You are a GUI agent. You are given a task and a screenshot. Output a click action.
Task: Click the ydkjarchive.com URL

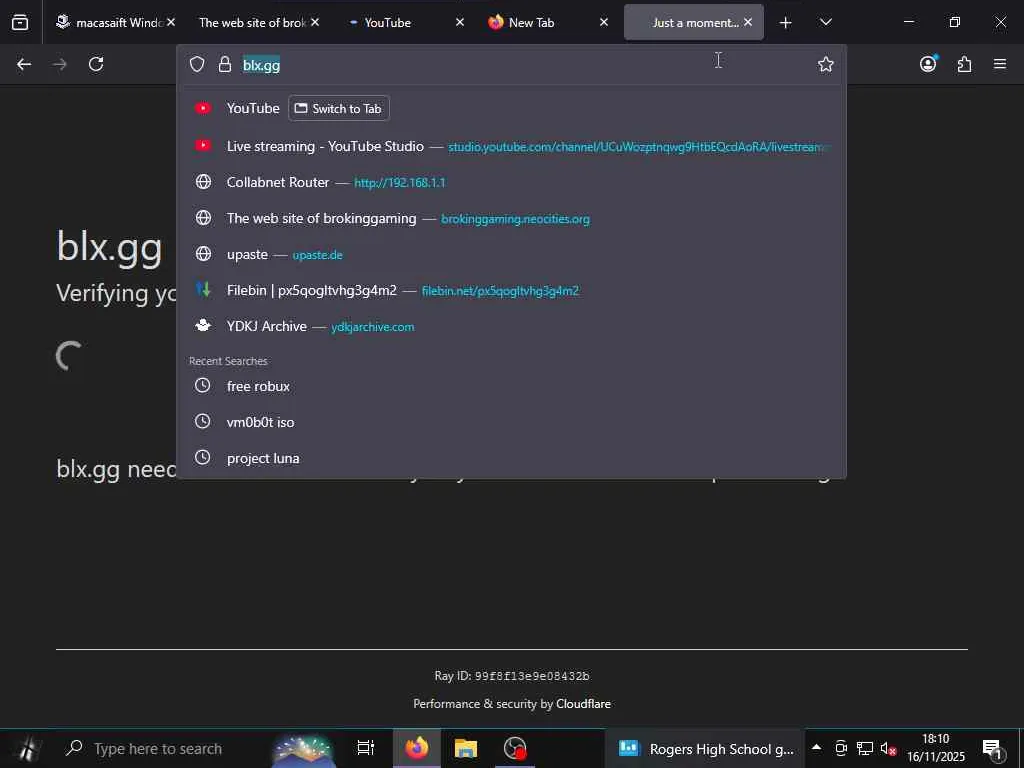(x=372, y=327)
